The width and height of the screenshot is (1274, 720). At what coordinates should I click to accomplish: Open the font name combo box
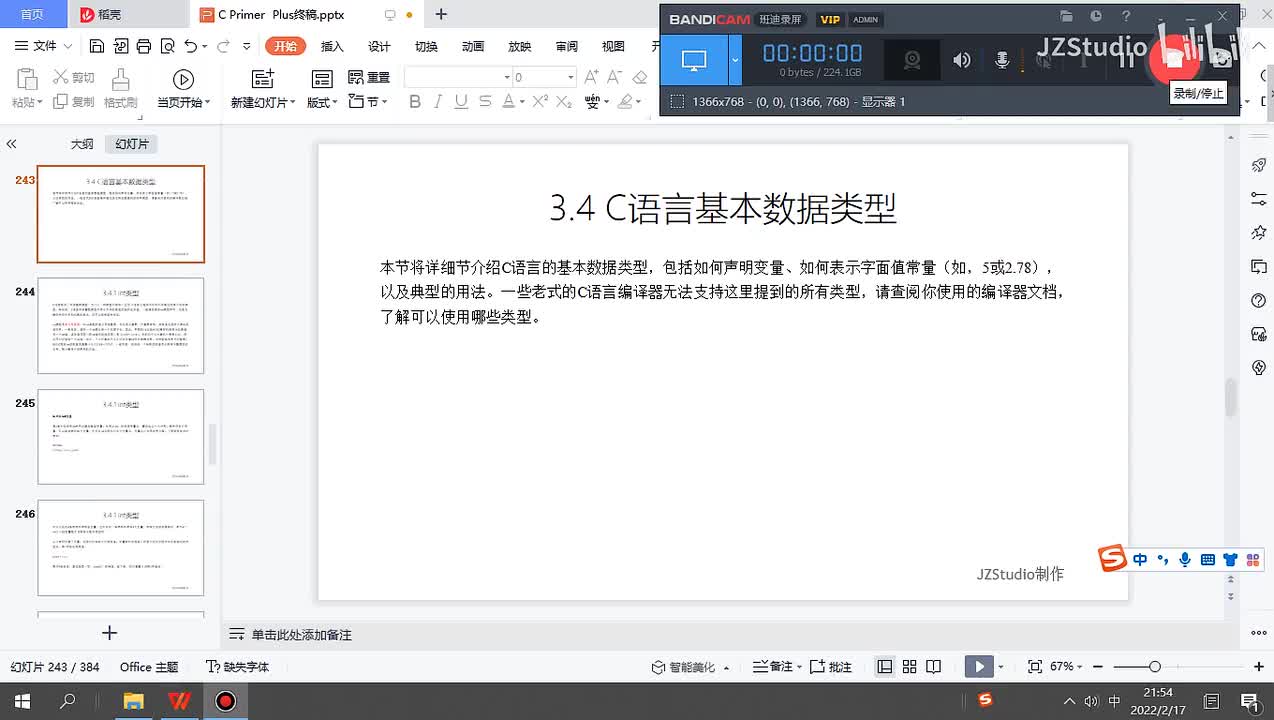point(458,77)
